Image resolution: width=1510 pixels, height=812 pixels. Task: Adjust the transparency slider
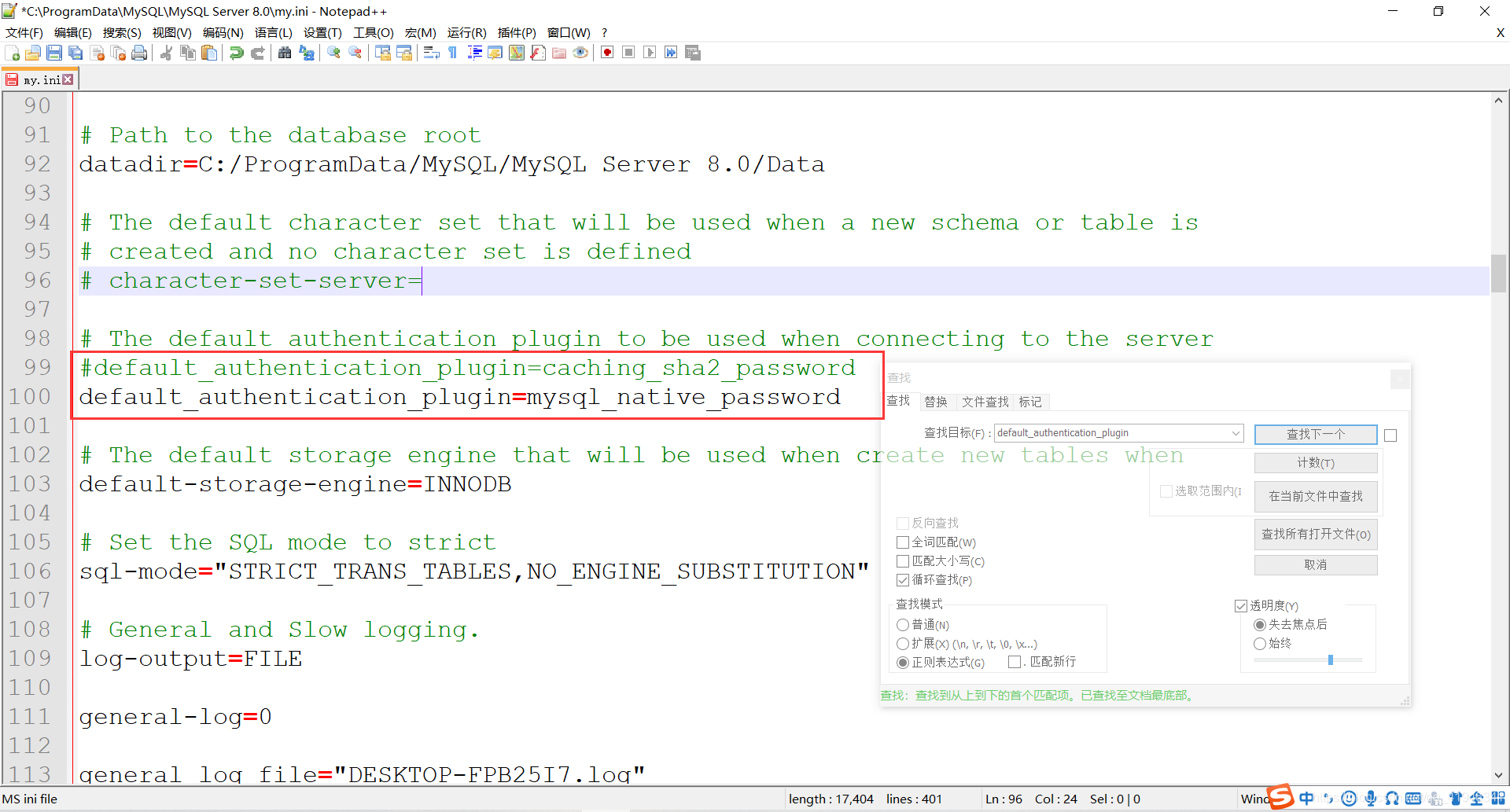pyautogui.click(x=1330, y=660)
